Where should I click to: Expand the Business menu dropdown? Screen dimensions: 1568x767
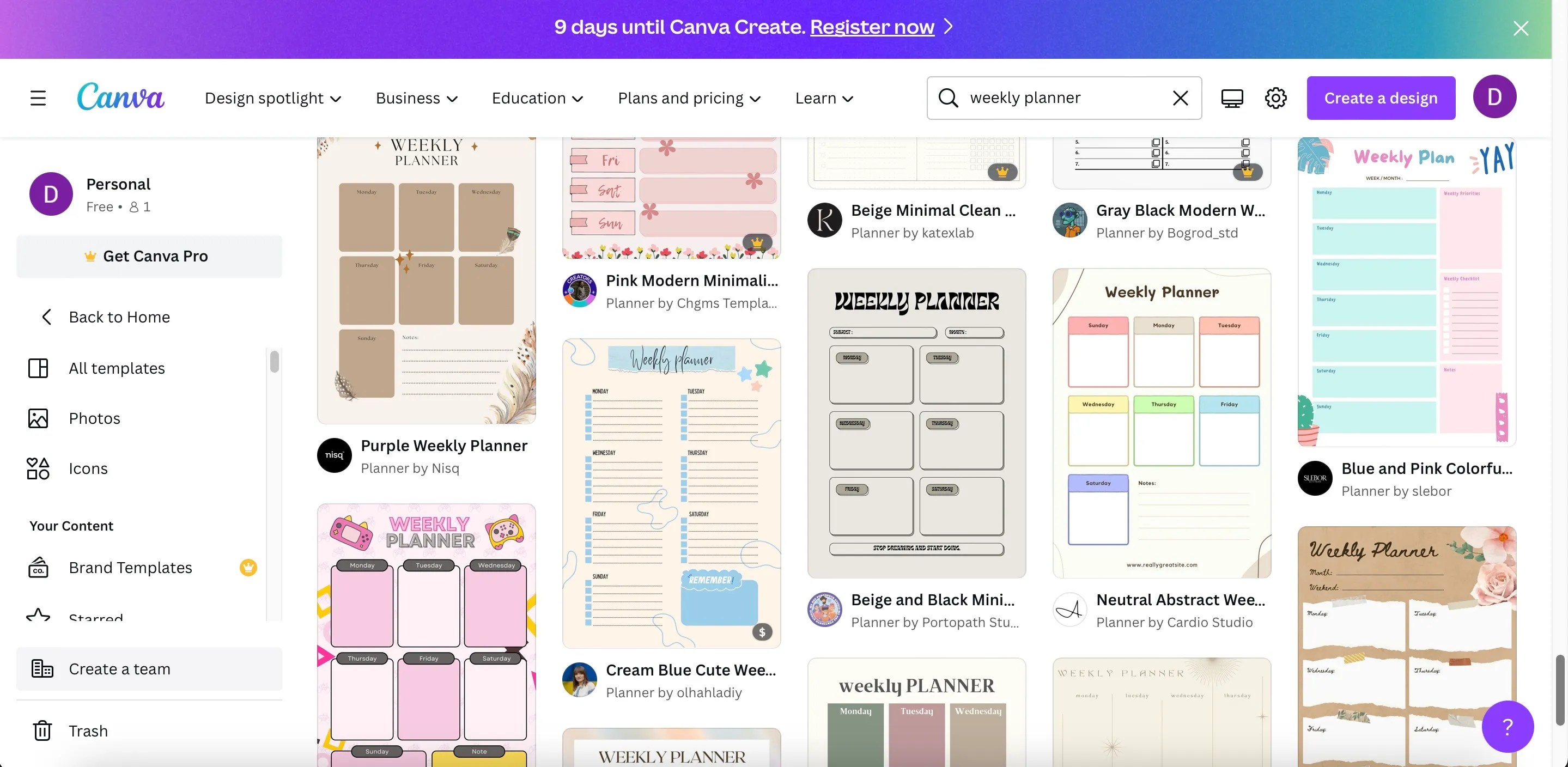416,98
